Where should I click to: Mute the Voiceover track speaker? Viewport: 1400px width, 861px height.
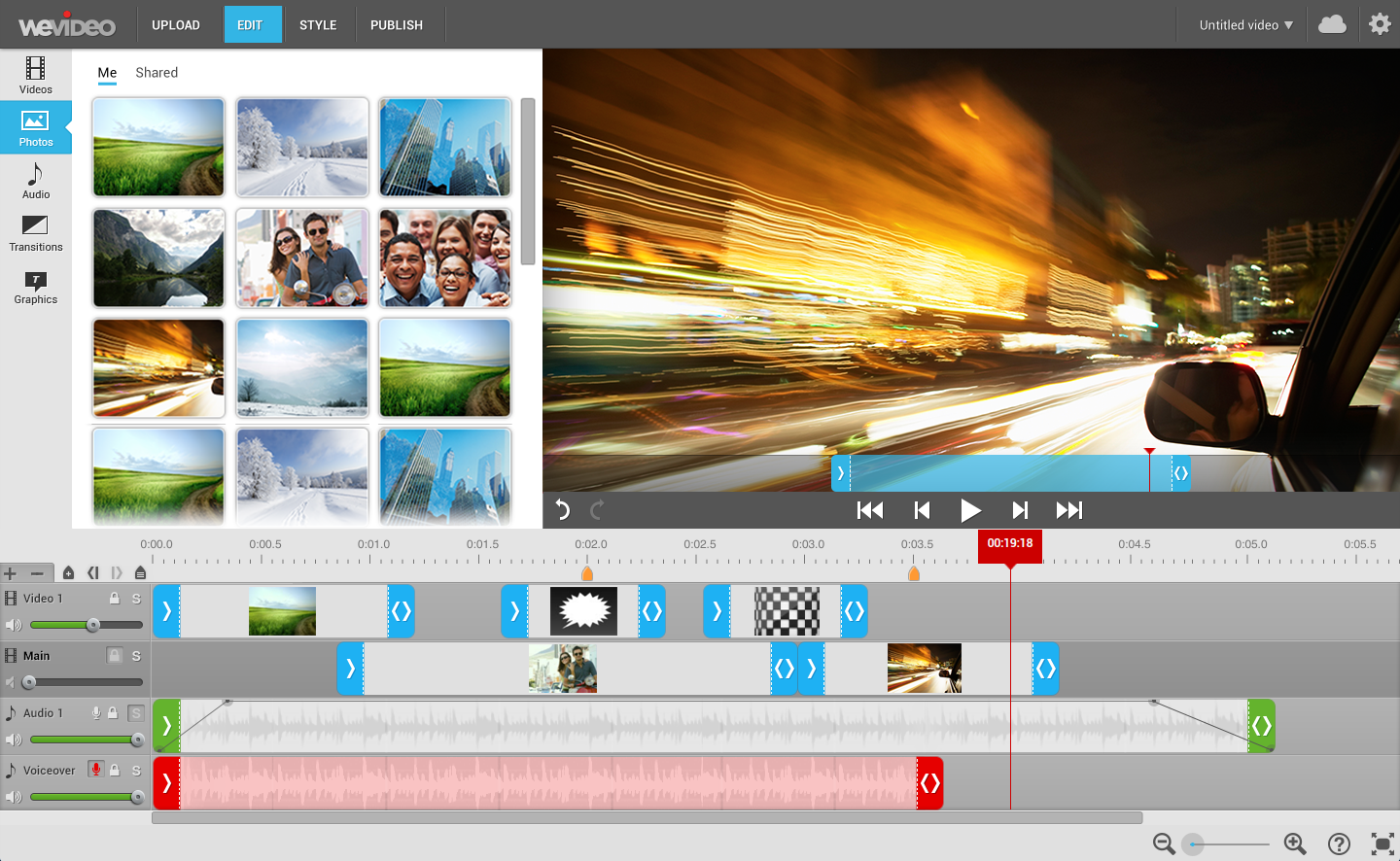[13, 797]
